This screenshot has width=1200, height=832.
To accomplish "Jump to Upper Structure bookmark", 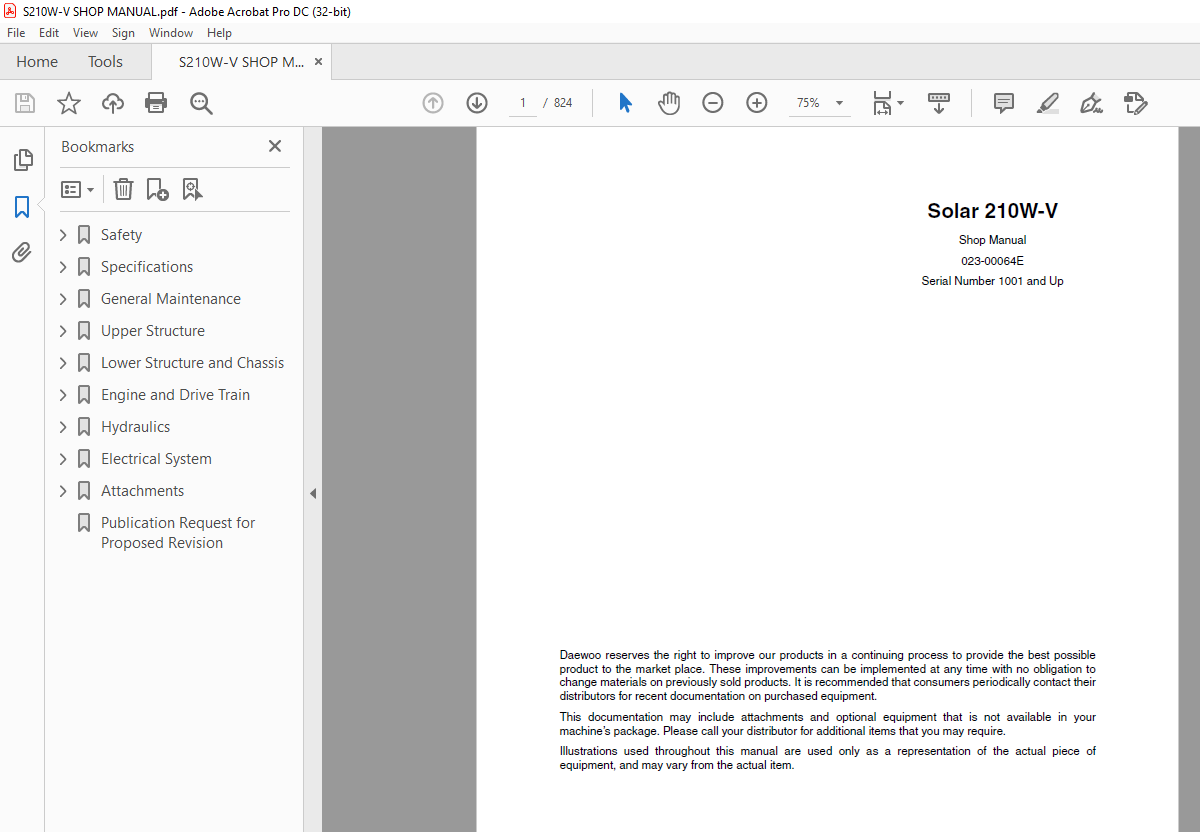I will click(x=153, y=331).
